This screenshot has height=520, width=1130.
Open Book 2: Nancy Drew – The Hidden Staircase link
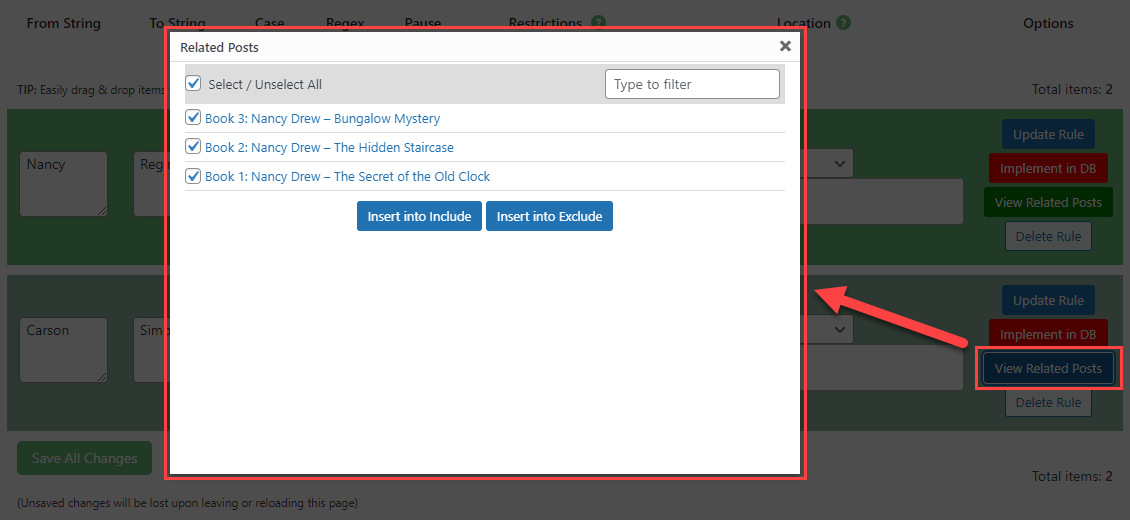pos(329,148)
